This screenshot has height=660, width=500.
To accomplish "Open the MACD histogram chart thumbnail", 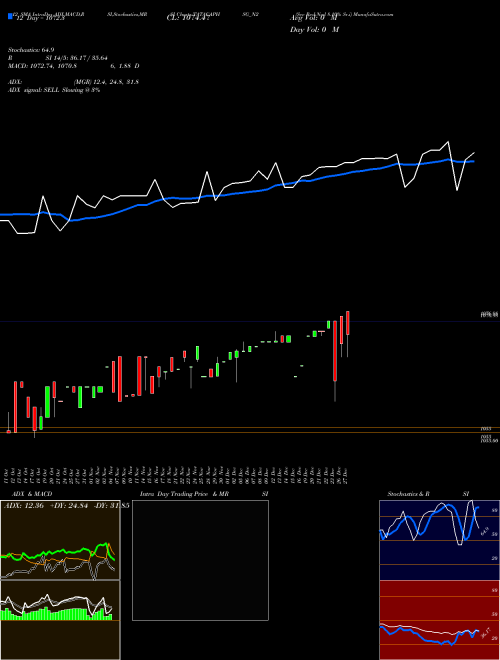I will pos(60,620).
